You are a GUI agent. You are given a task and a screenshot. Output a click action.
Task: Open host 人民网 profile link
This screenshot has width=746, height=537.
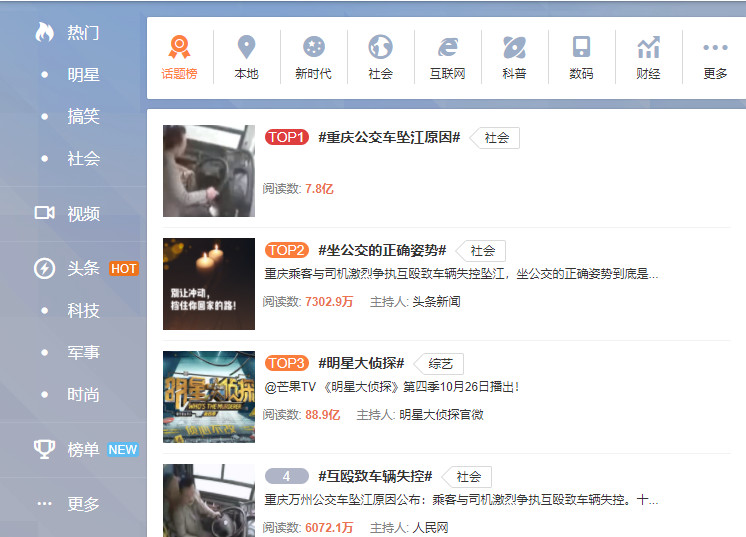click(x=430, y=527)
